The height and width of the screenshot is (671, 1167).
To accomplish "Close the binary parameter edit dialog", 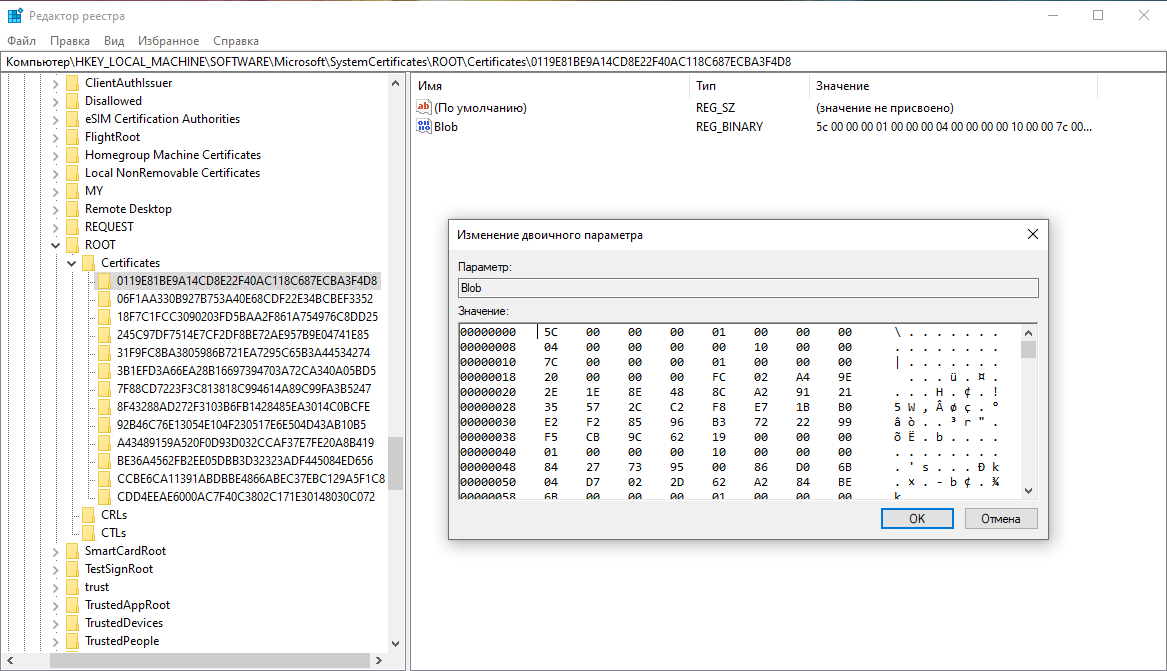I will 1033,235.
